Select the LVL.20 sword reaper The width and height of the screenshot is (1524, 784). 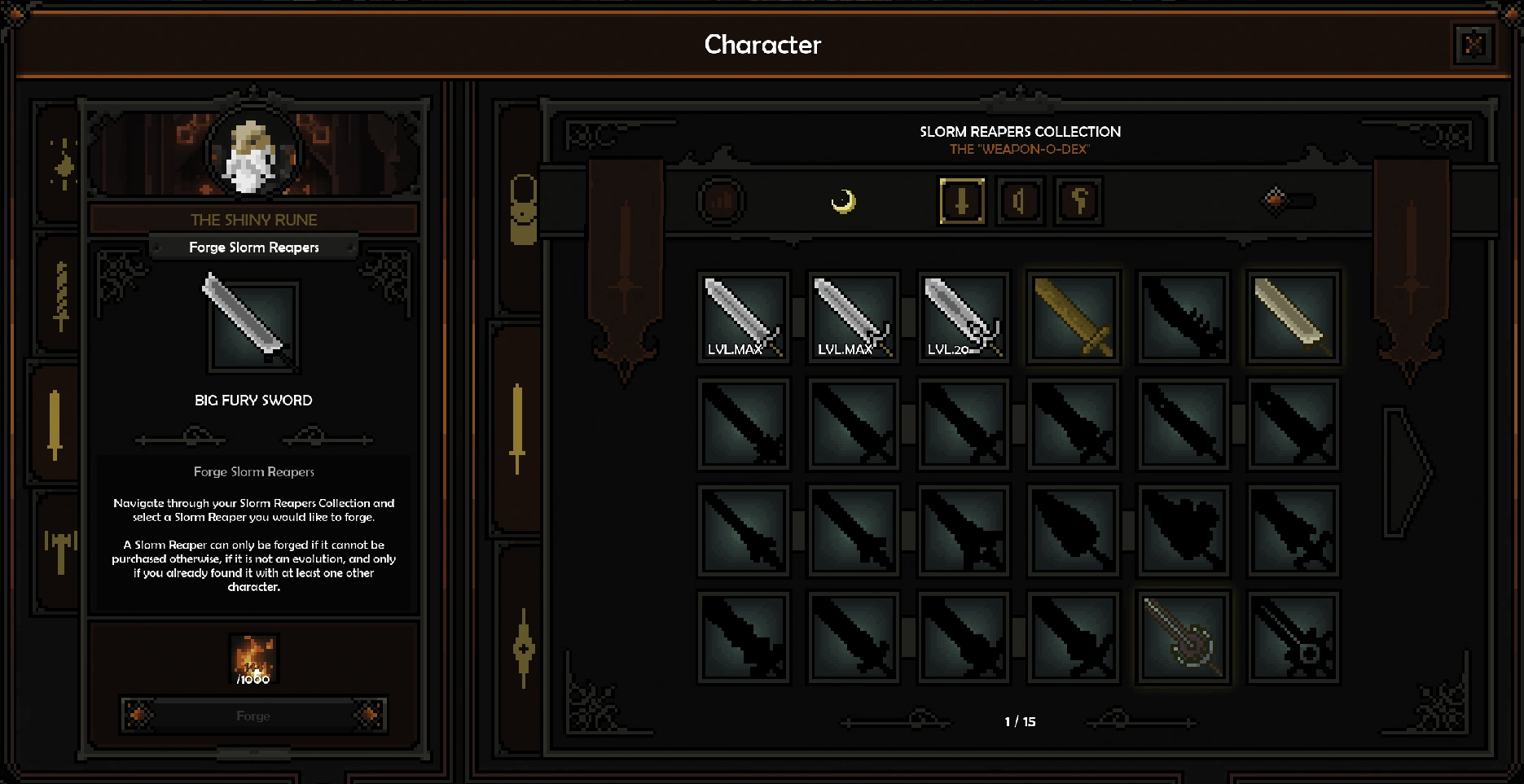(x=964, y=318)
